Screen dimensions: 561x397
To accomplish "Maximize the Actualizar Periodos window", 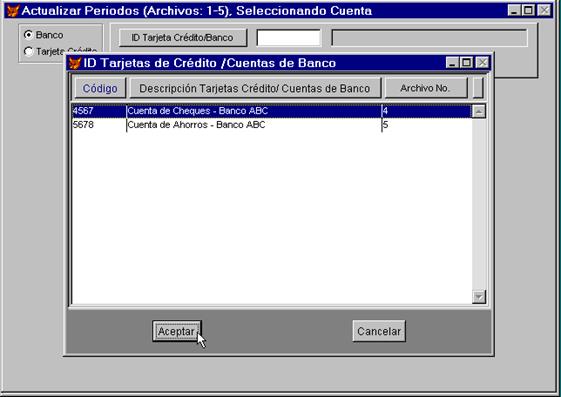I will click(x=528, y=10).
